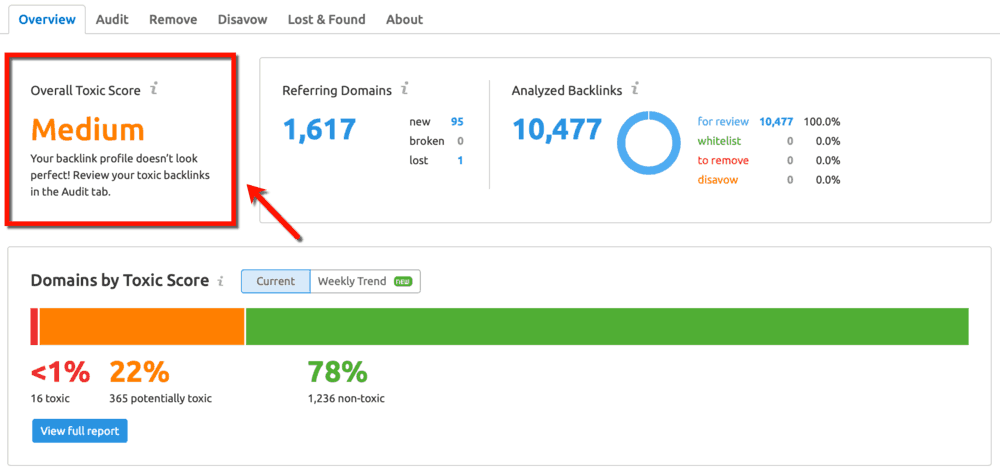
Task: Select the Lost & Found tab
Action: coord(327,19)
